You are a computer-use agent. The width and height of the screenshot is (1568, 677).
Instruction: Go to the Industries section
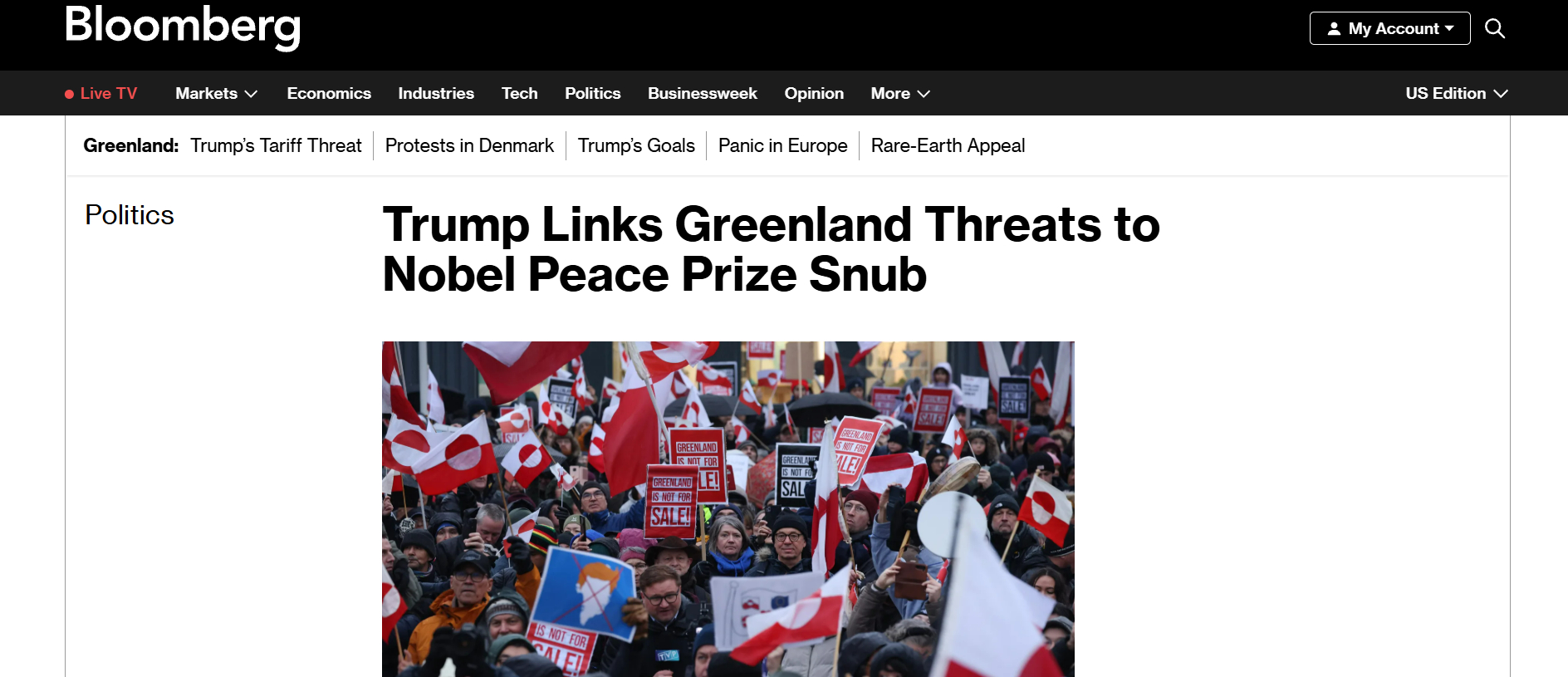point(436,93)
